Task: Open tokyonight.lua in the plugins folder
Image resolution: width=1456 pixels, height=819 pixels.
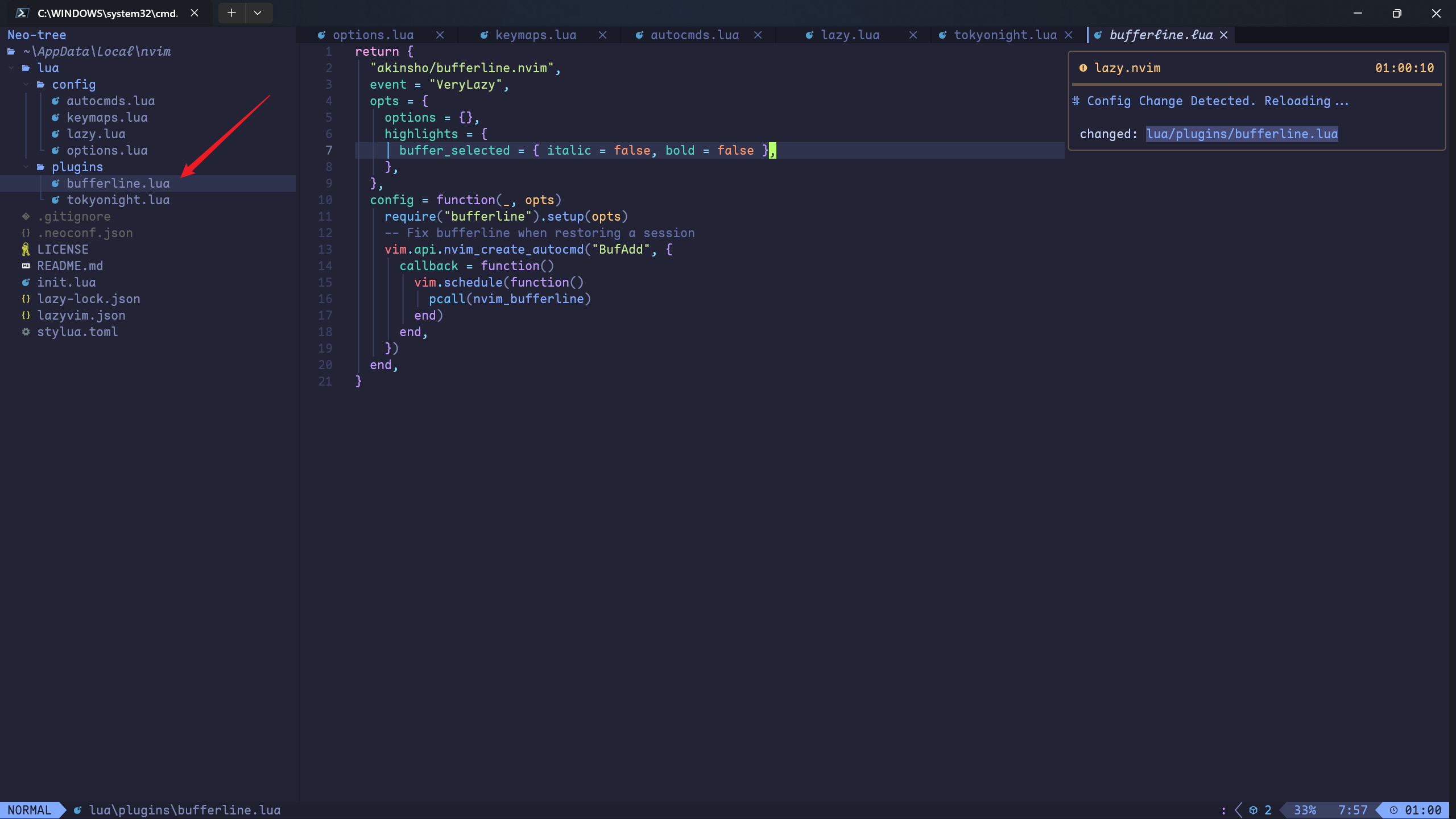Action: [118, 200]
